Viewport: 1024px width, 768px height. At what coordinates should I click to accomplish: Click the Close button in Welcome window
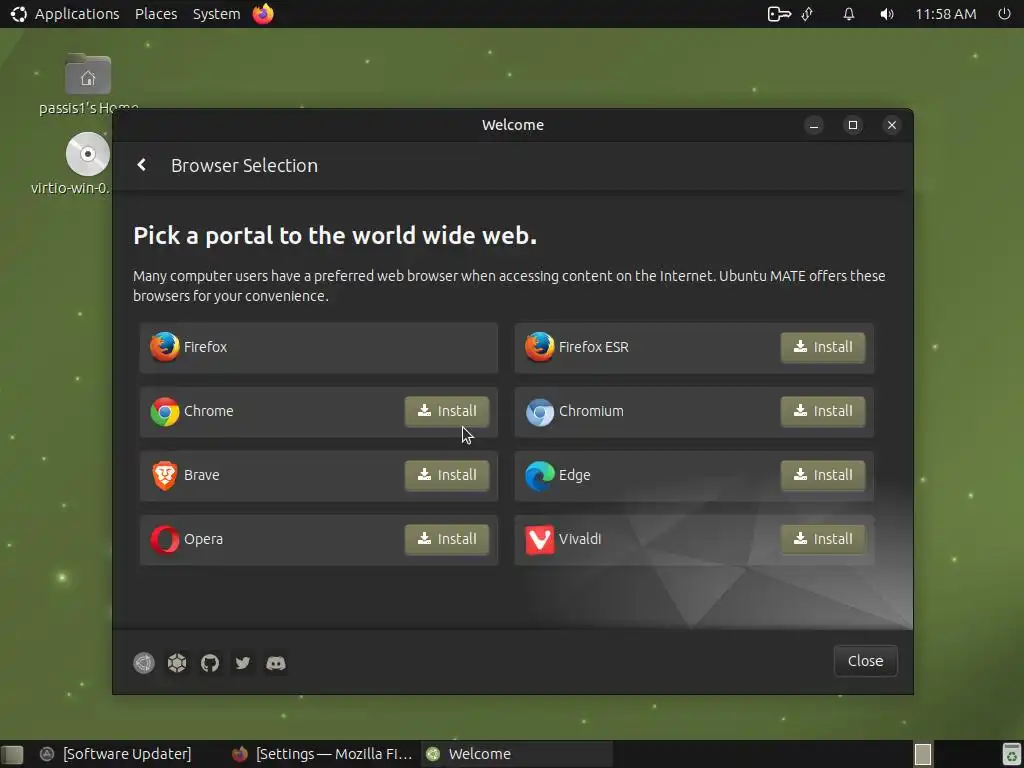tap(865, 661)
